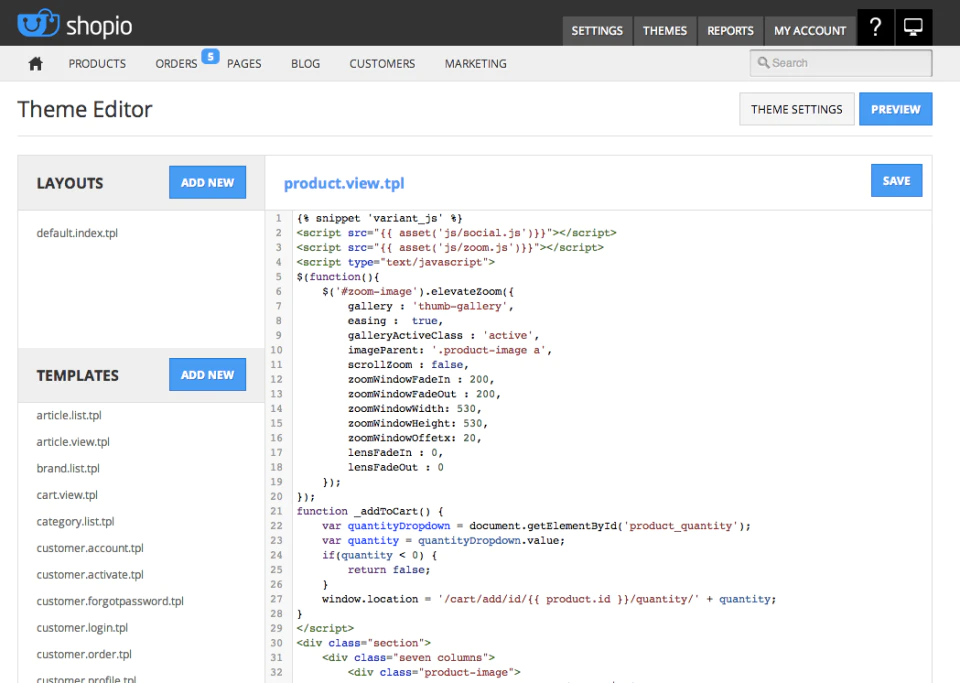Screen dimensions: 960x683
Task: Open My Account tab
Action: coord(810,31)
